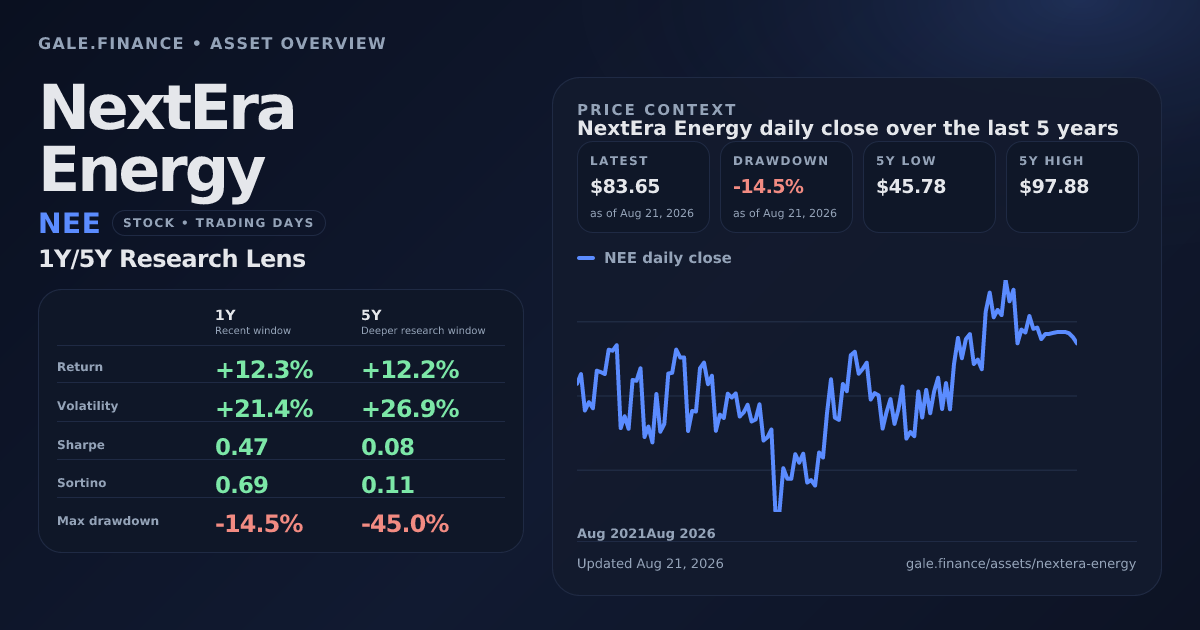The height and width of the screenshot is (630, 1200).
Task: Click the 5Y LOW $45.78 card
Action: coord(929,187)
